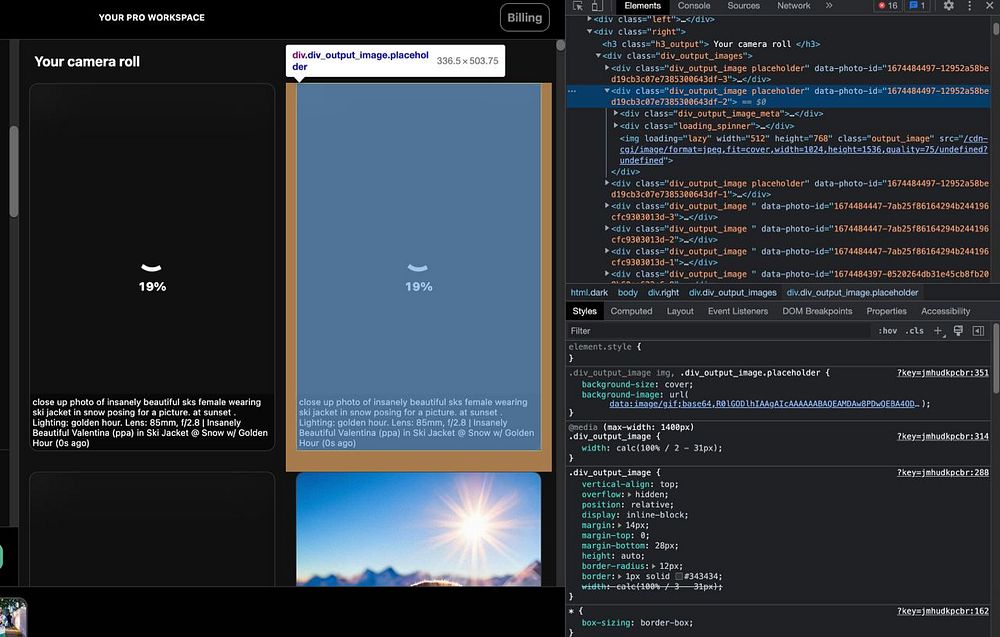Select html.dark in the breadcrumb

[589, 293]
